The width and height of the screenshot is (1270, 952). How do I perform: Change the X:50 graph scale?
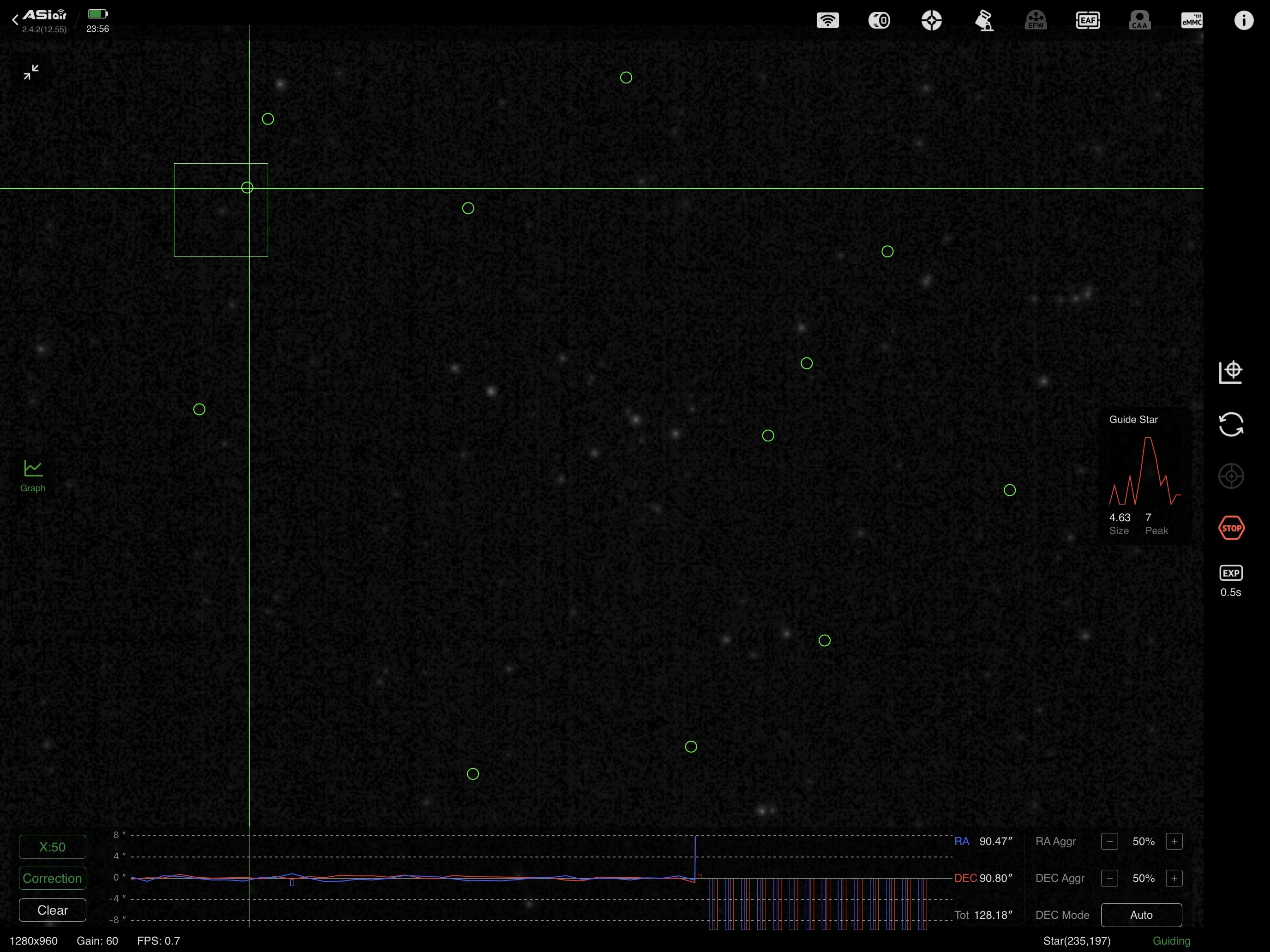(x=52, y=846)
